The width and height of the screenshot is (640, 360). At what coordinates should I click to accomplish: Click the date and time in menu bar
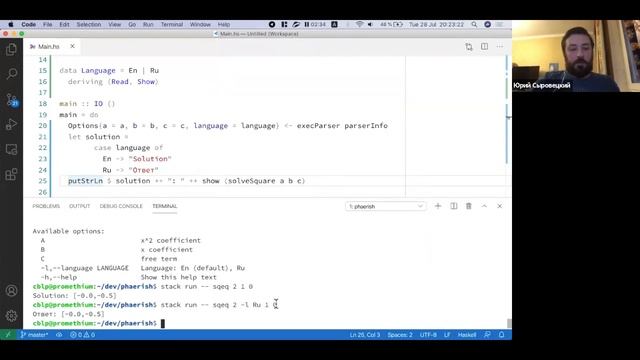point(436,24)
